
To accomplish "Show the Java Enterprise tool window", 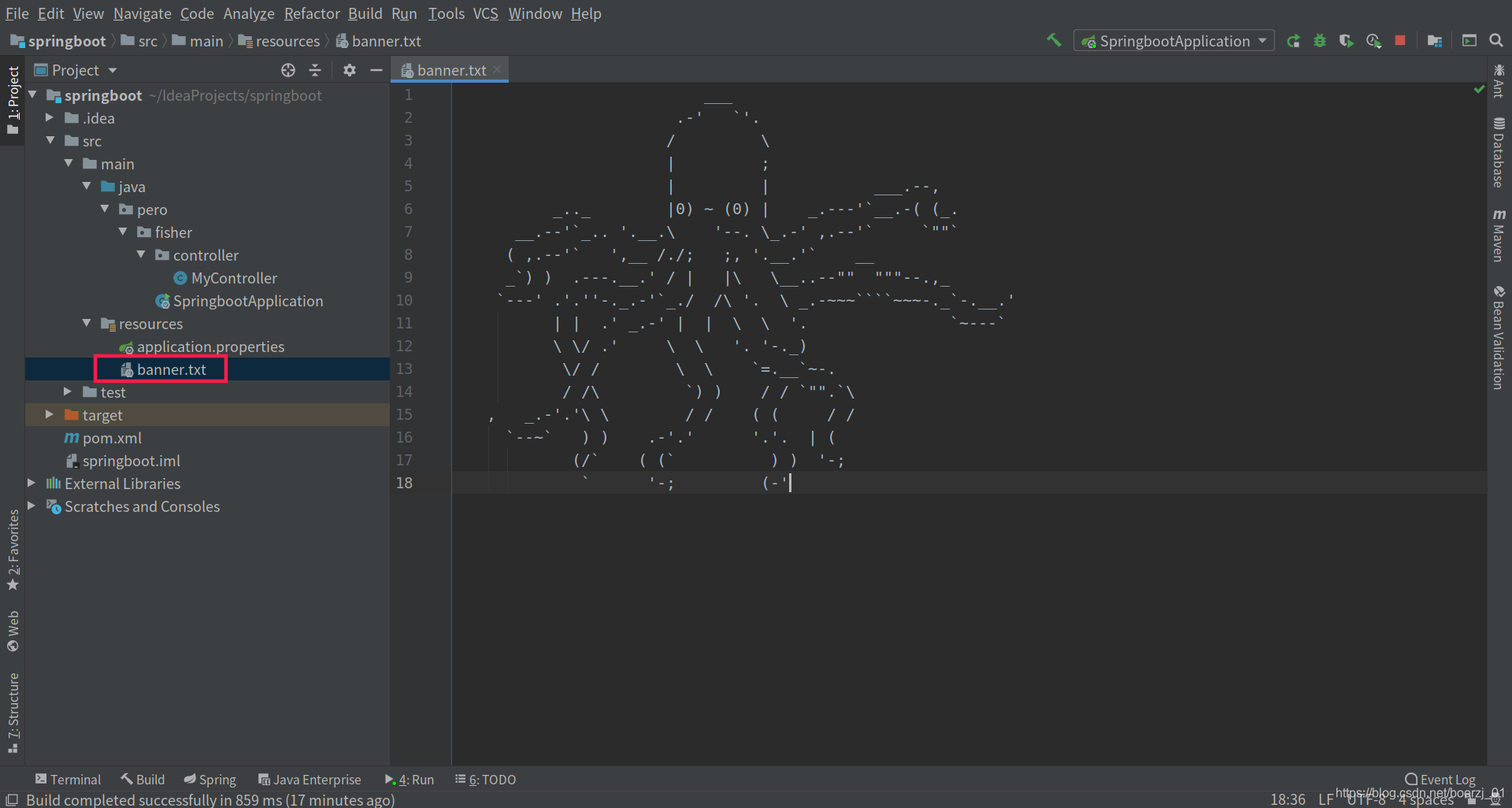I will (309, 780).
